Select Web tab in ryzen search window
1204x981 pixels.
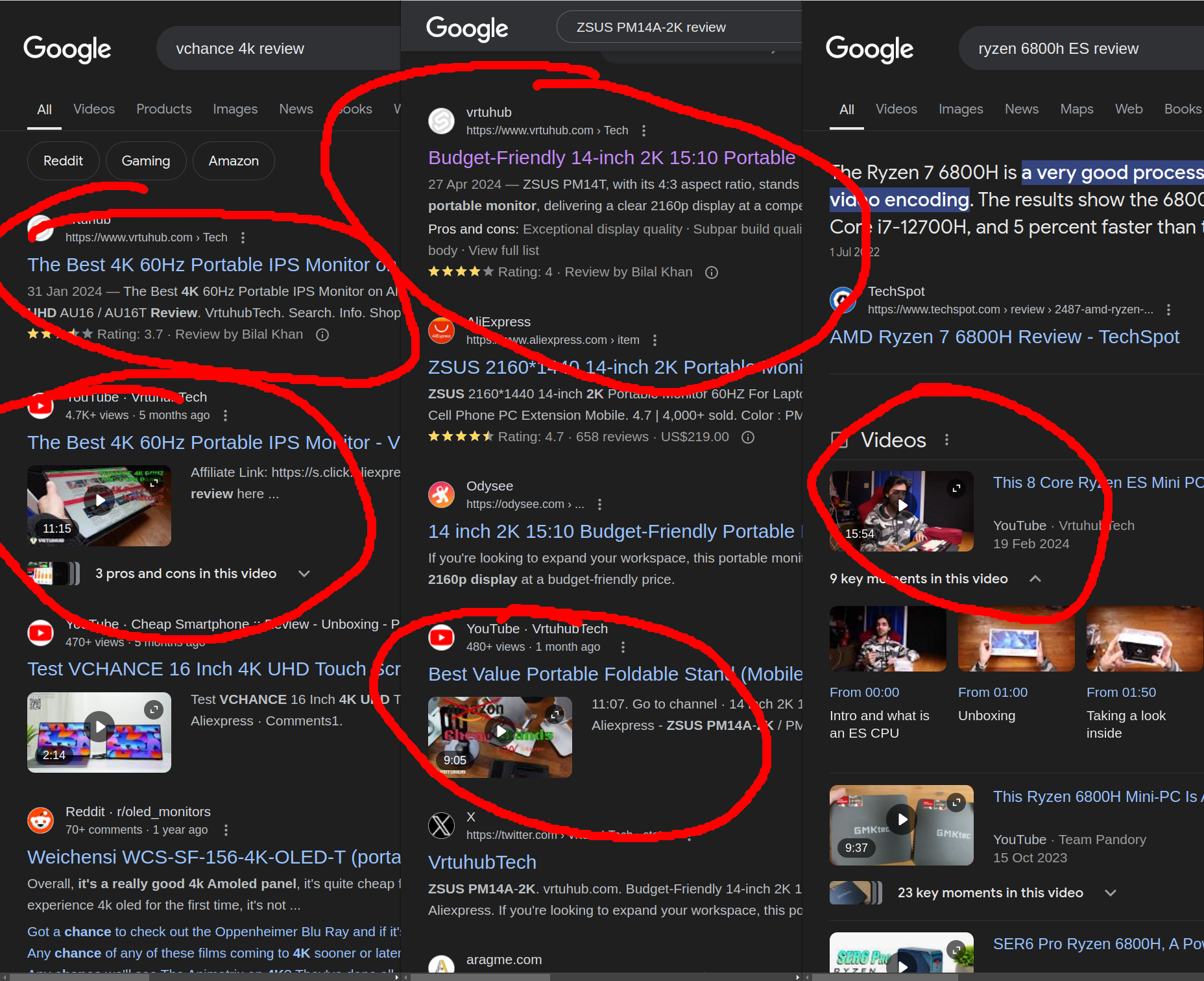coord(1129,109)
